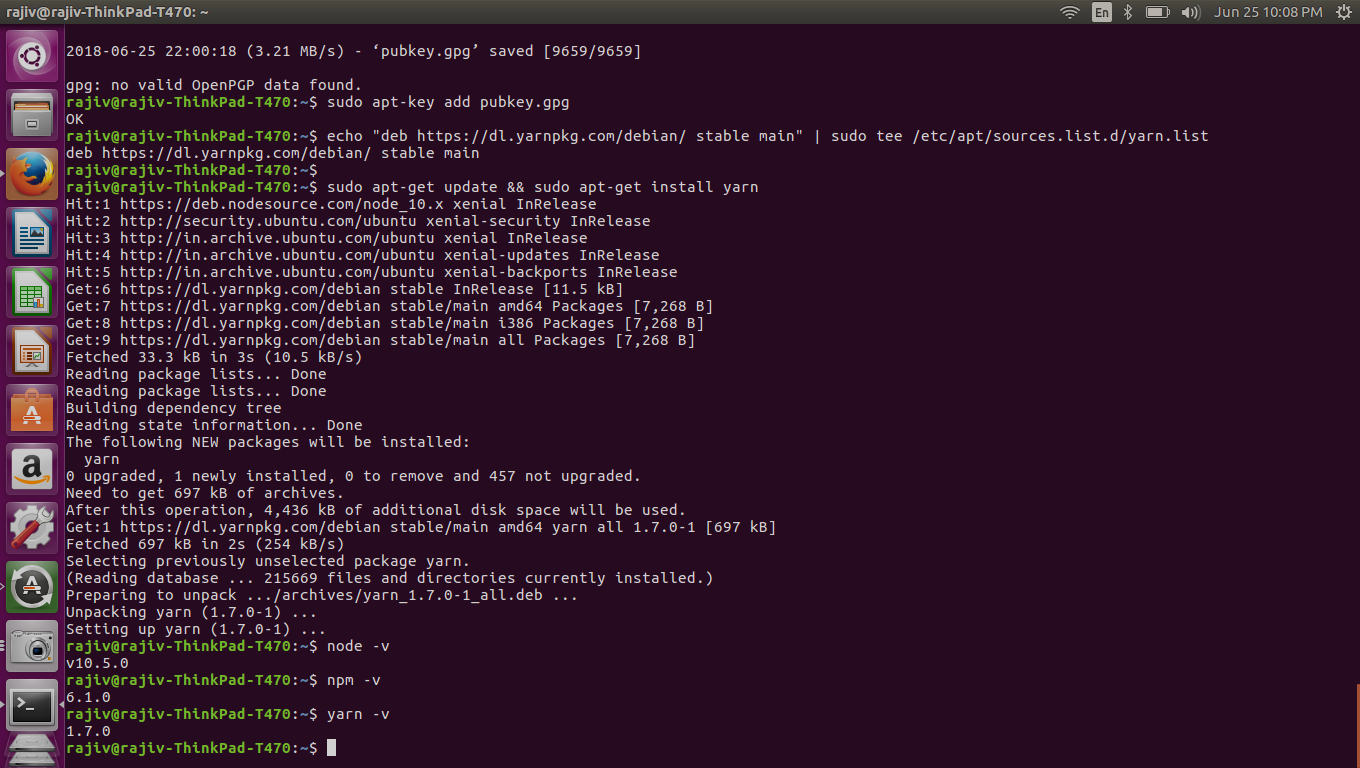
Task: Open the Screenshot camera tool icon
Action: (32, 646)
